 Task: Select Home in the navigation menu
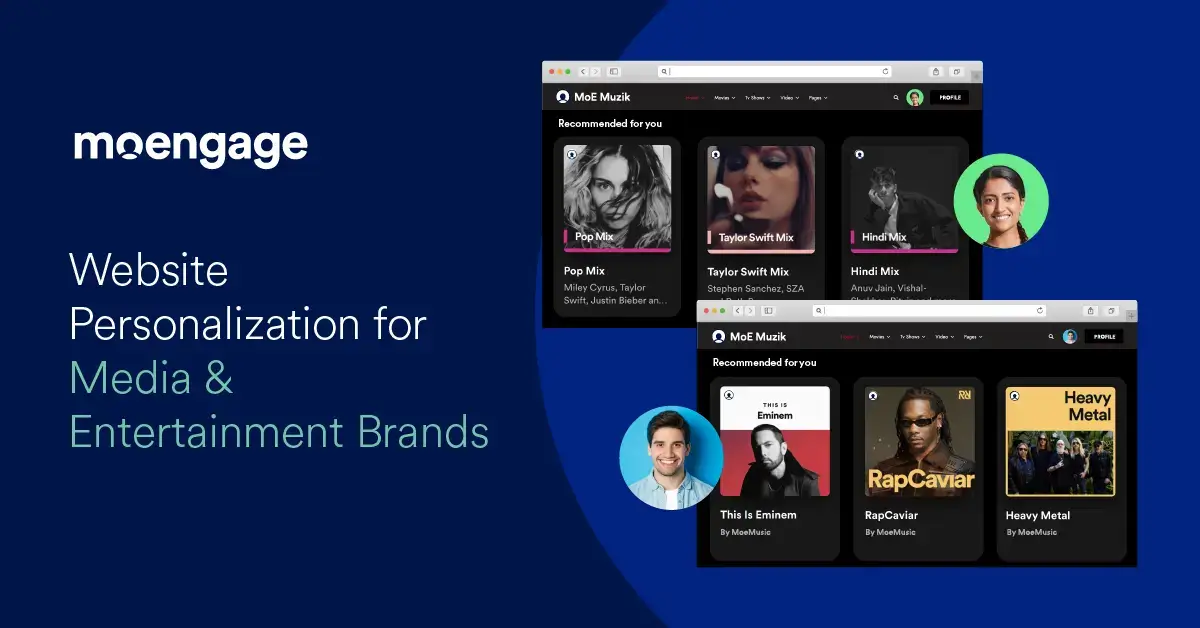[x=690, y=97]
